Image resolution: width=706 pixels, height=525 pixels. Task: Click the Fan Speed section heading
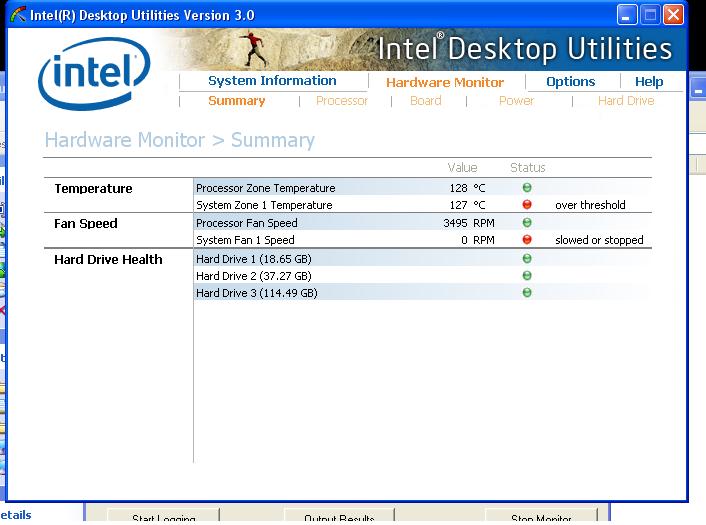[x=86, y=223]
